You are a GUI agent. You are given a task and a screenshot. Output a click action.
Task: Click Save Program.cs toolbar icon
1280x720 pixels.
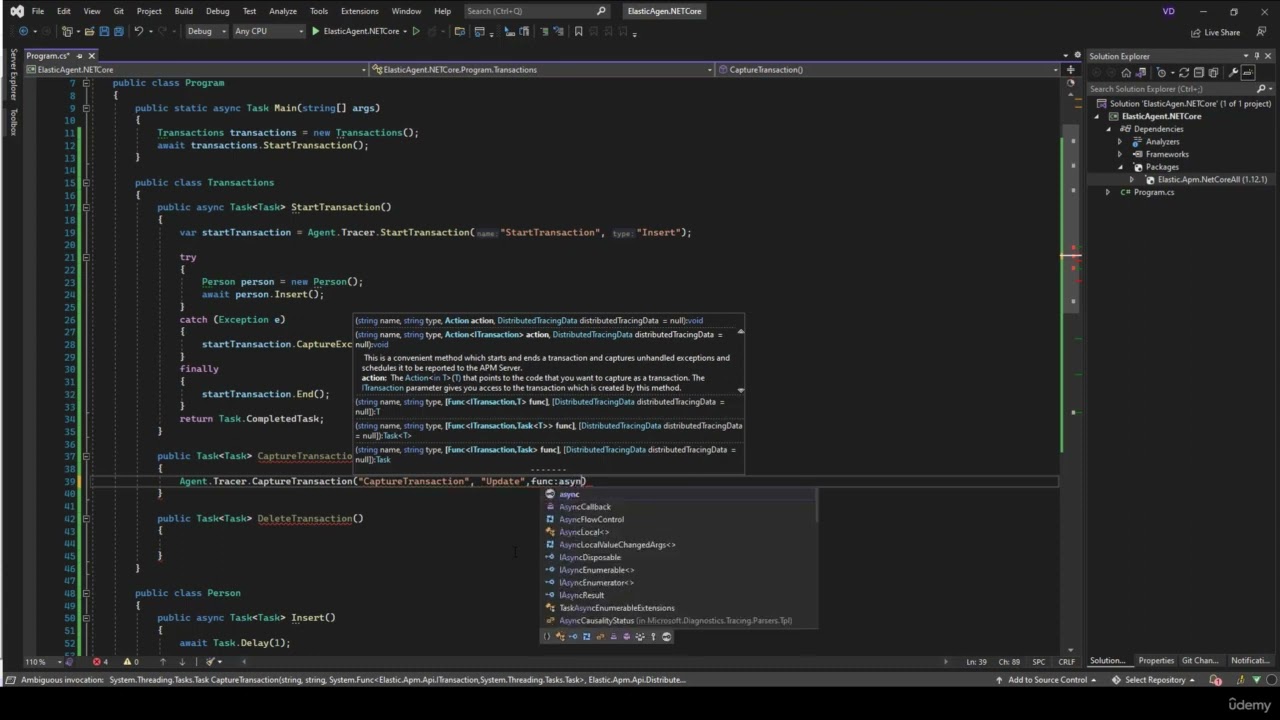coord(104,31)
